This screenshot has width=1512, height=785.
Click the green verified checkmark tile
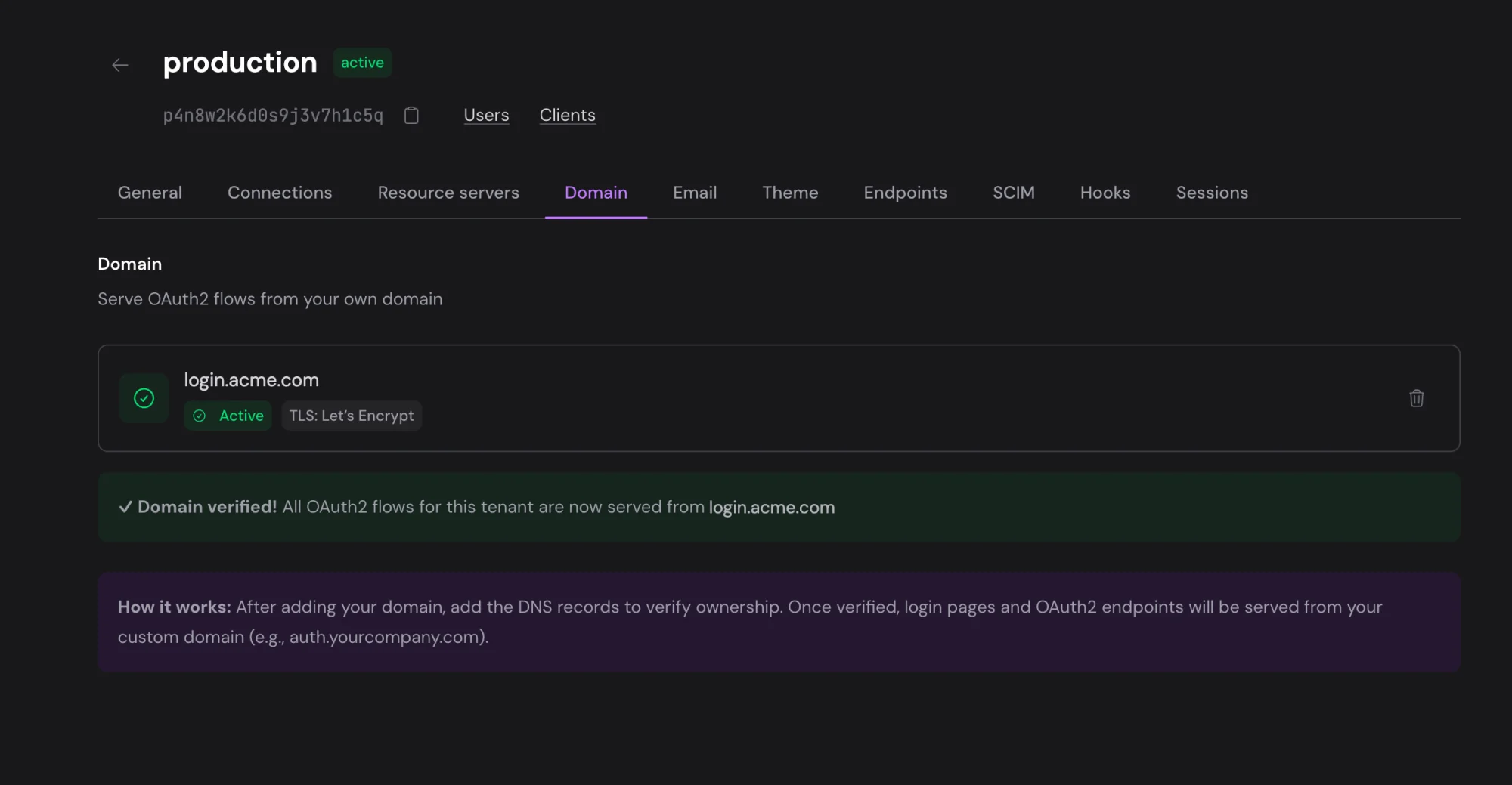click(144, 398)
